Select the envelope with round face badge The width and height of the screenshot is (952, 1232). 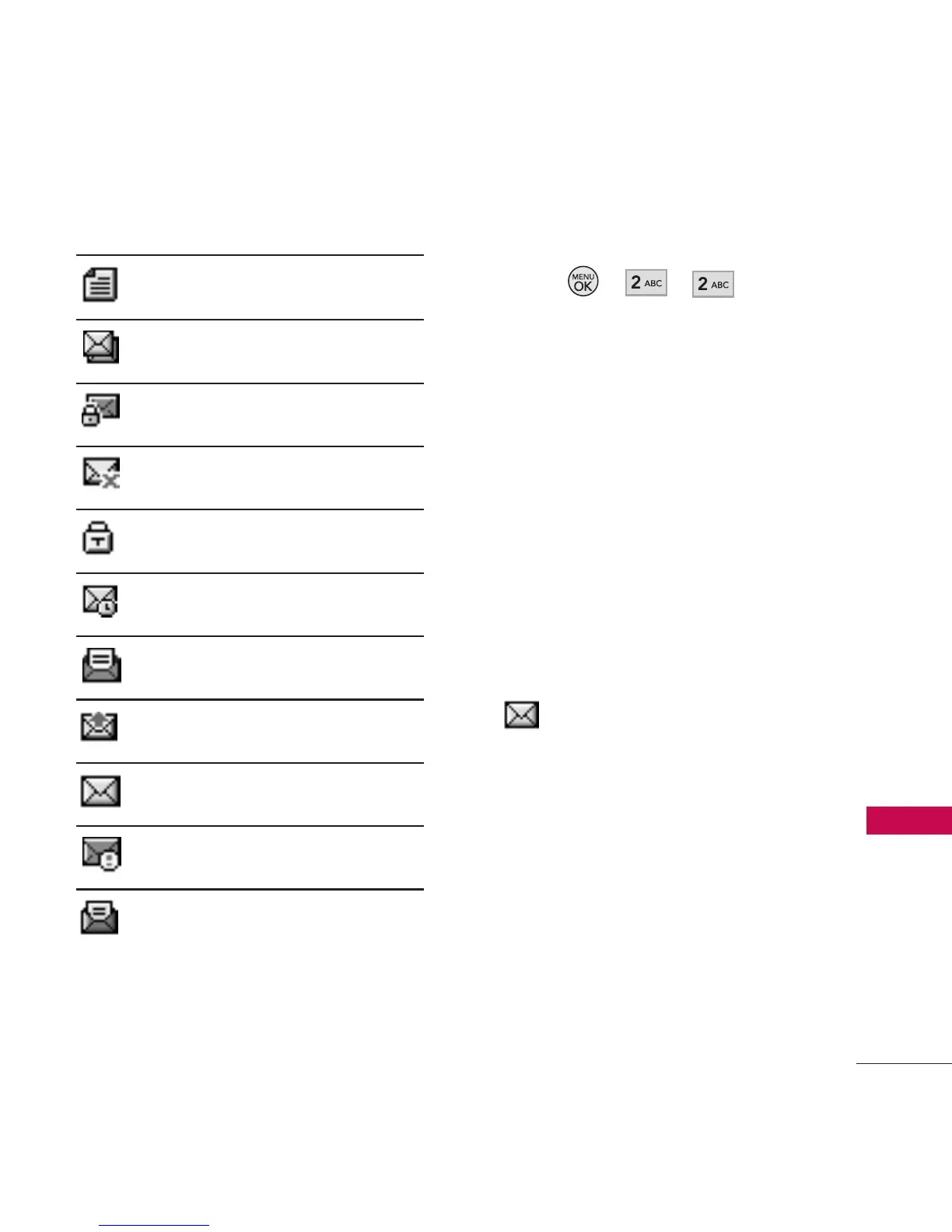(x=102, y=854)
